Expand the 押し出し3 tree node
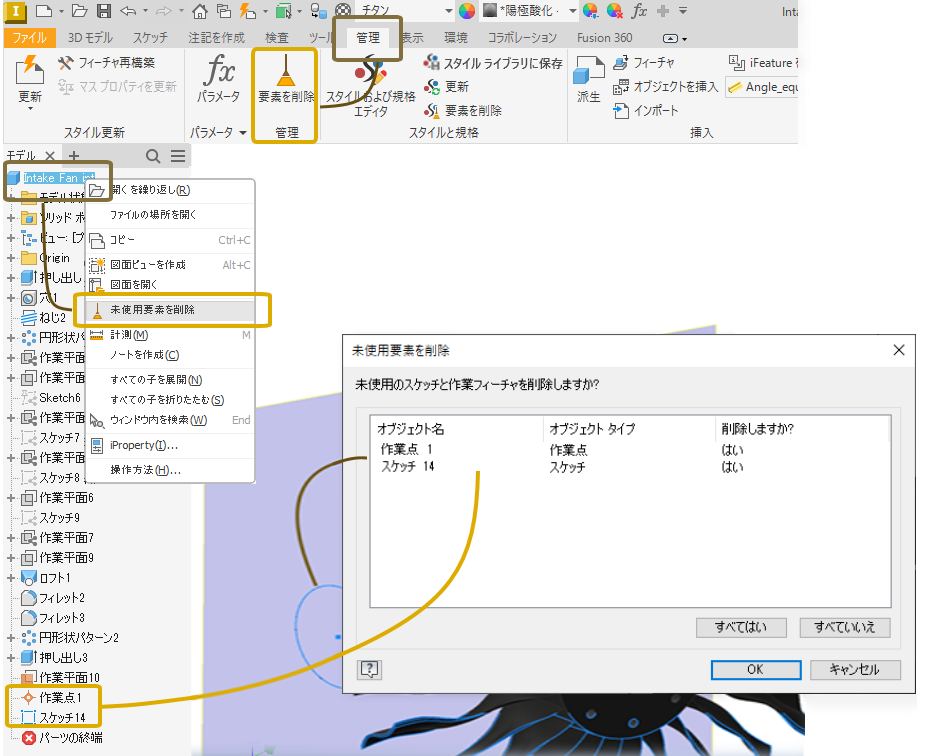This screenshot has height=756, width=934. point(11,658)
